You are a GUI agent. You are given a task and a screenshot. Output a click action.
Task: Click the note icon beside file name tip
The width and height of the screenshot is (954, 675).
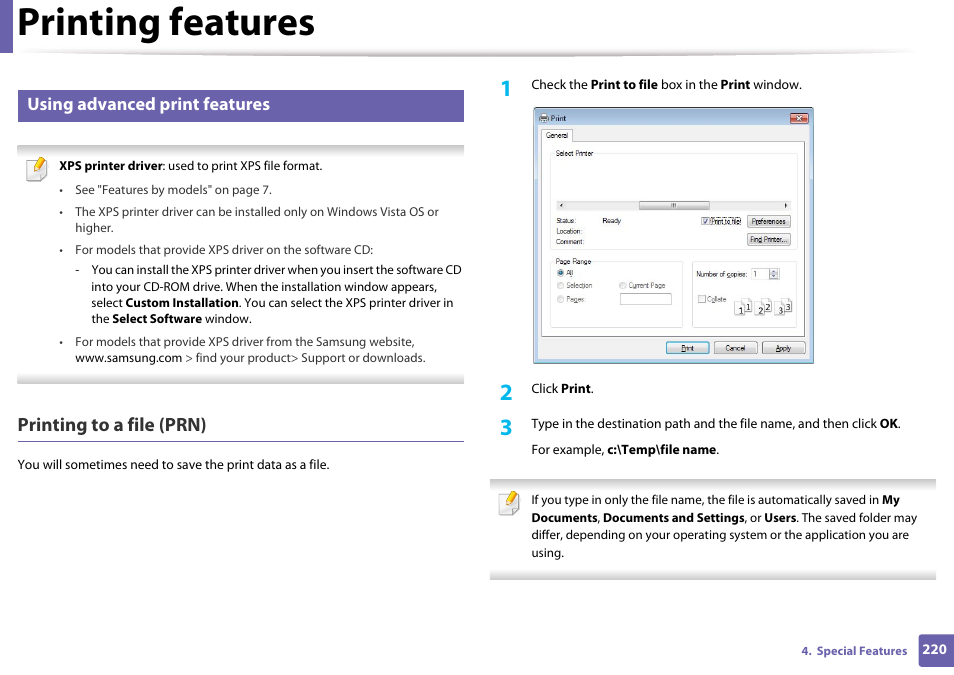pyautogui.click(x=509, y=503)
